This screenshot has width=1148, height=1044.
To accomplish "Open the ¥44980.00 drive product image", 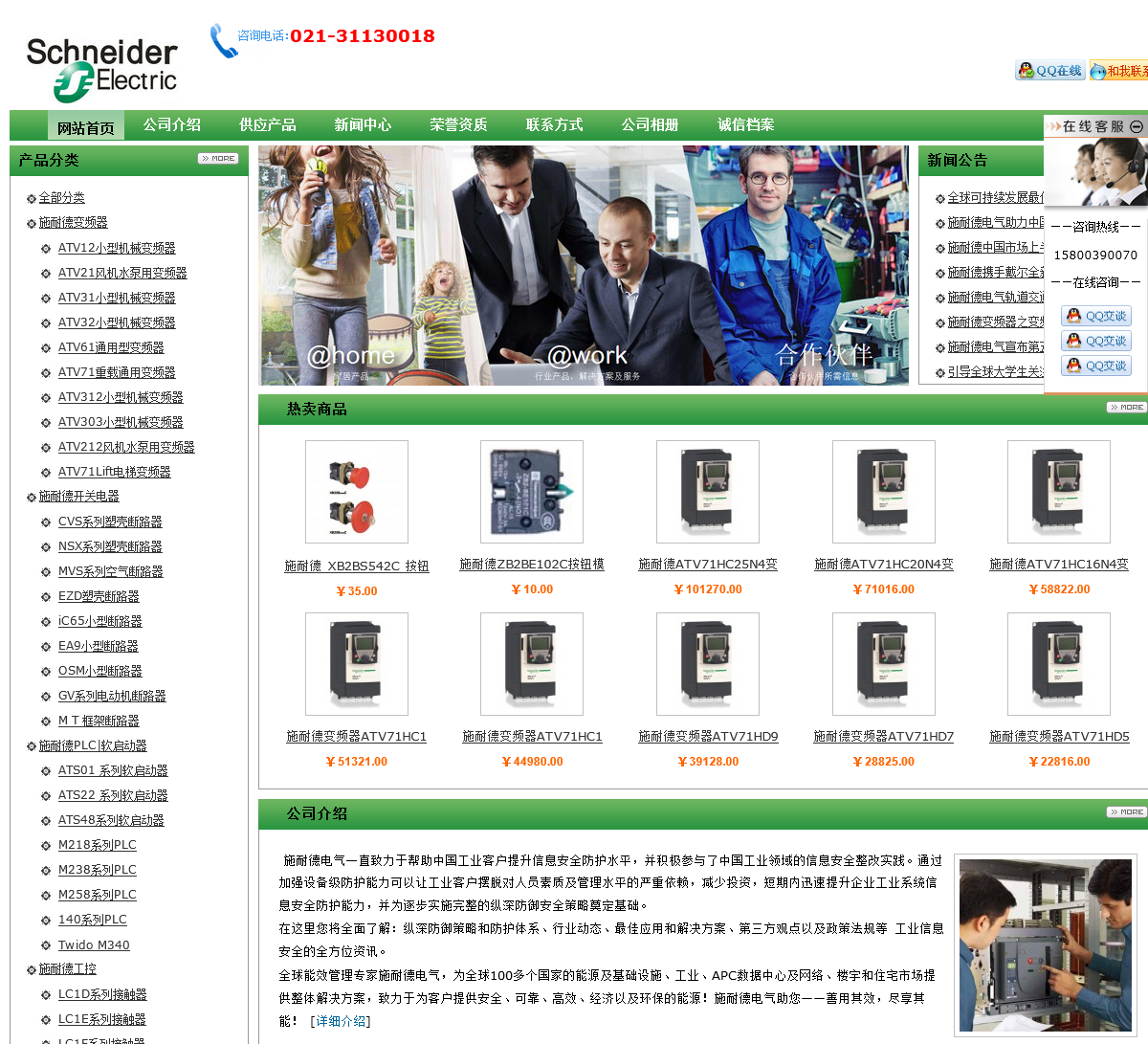I will pyautogui.click(x=532, y=664).
